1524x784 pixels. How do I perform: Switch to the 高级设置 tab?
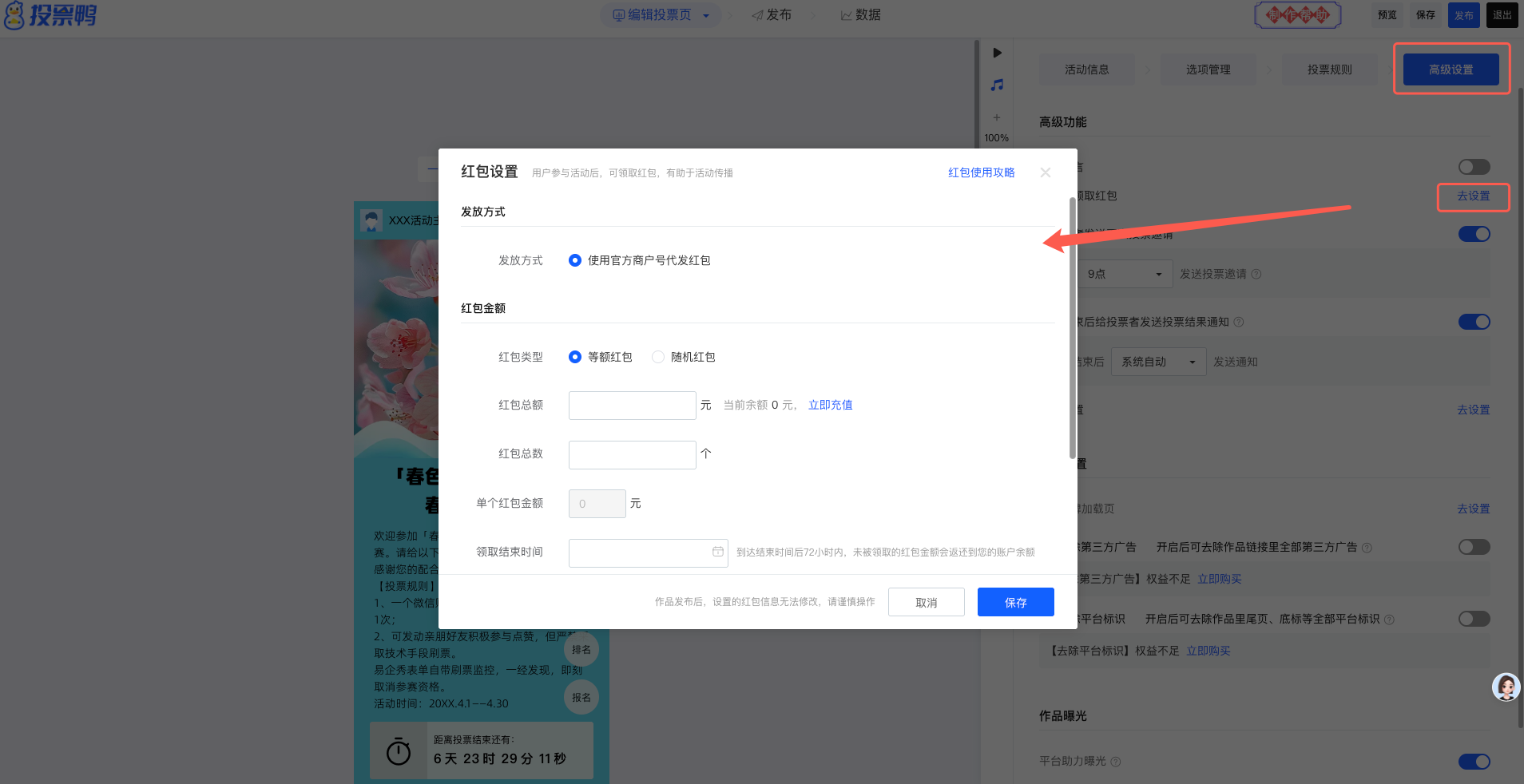pyautogui.click(x=1451, y=69)
